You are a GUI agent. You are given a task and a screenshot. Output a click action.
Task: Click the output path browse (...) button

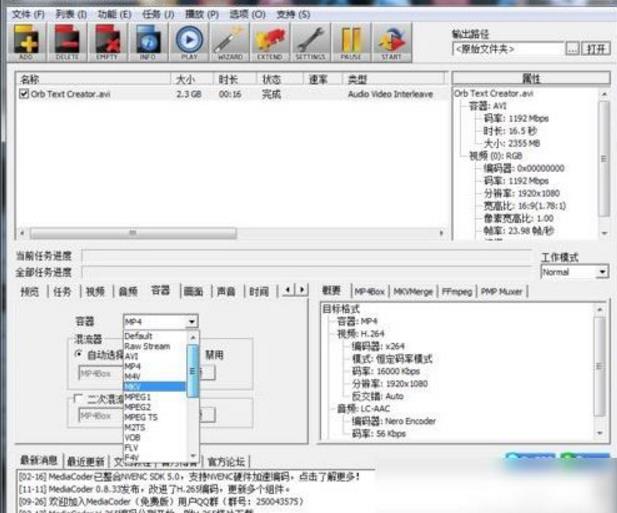click(x=572, y=49)
